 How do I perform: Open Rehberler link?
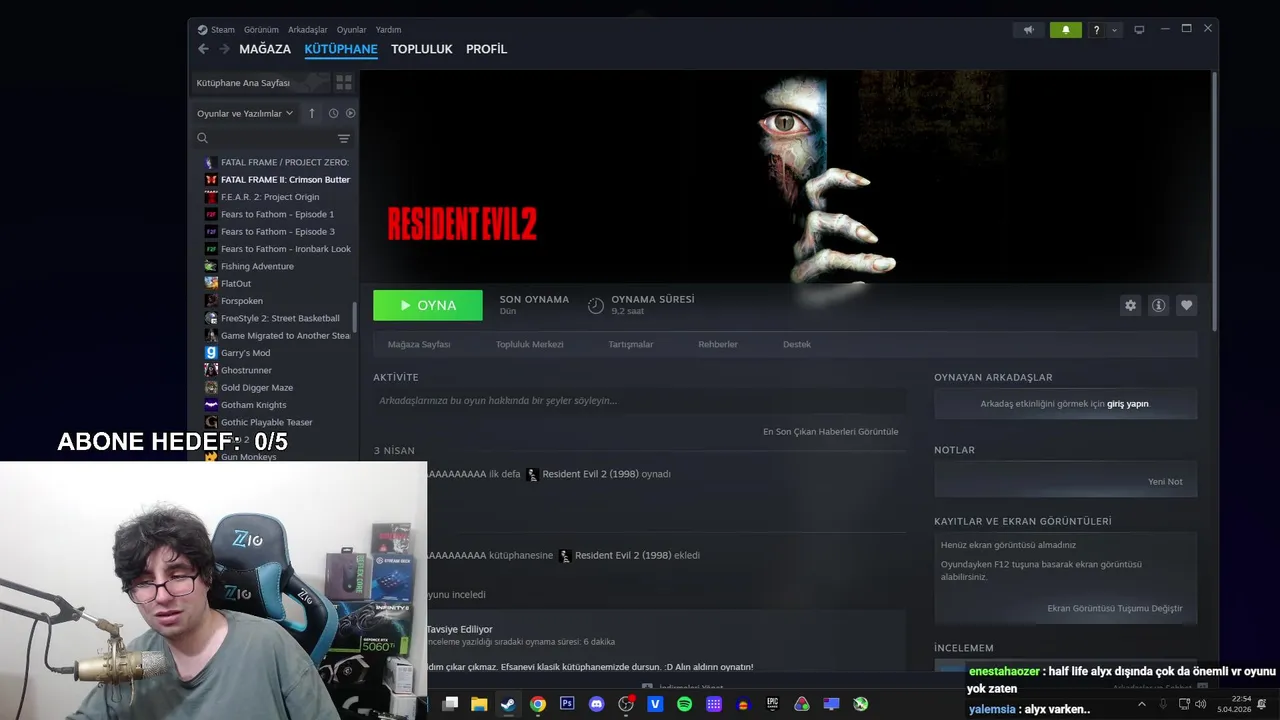coord(718,344)
